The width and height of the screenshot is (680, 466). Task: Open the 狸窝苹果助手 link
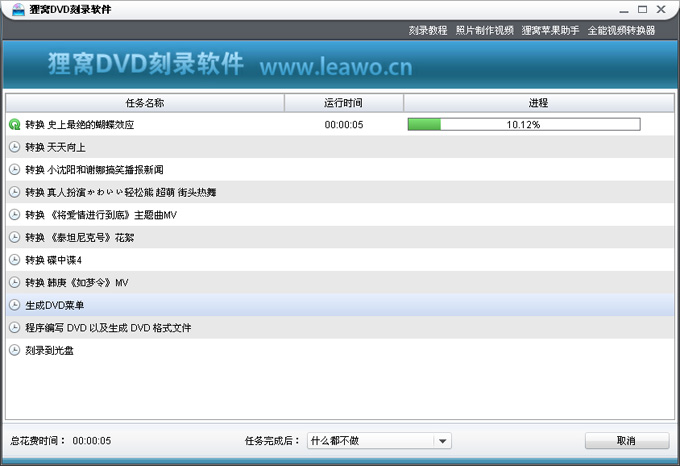click(550, 30)
